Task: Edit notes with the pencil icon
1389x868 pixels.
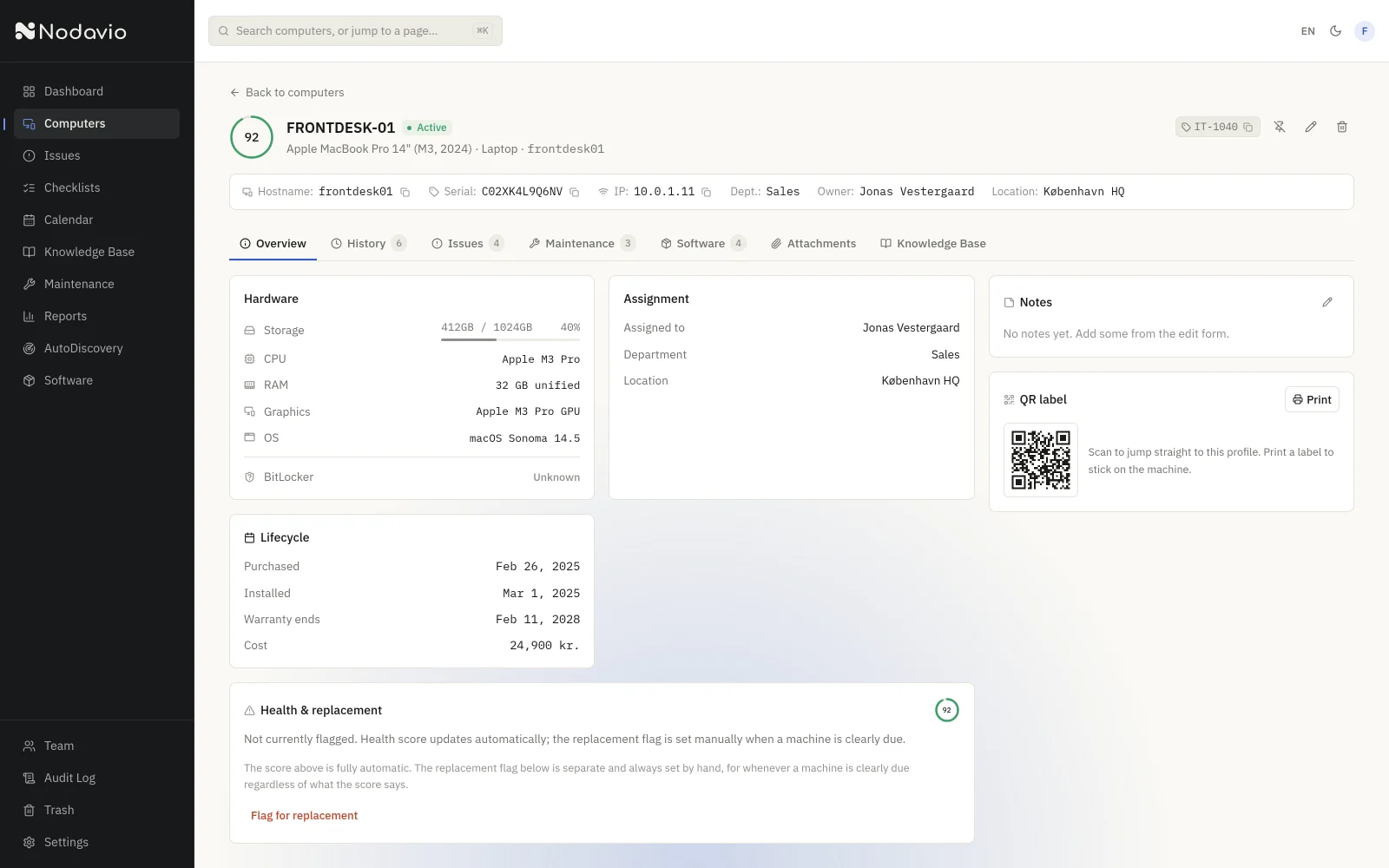Action: [1327, 302]
